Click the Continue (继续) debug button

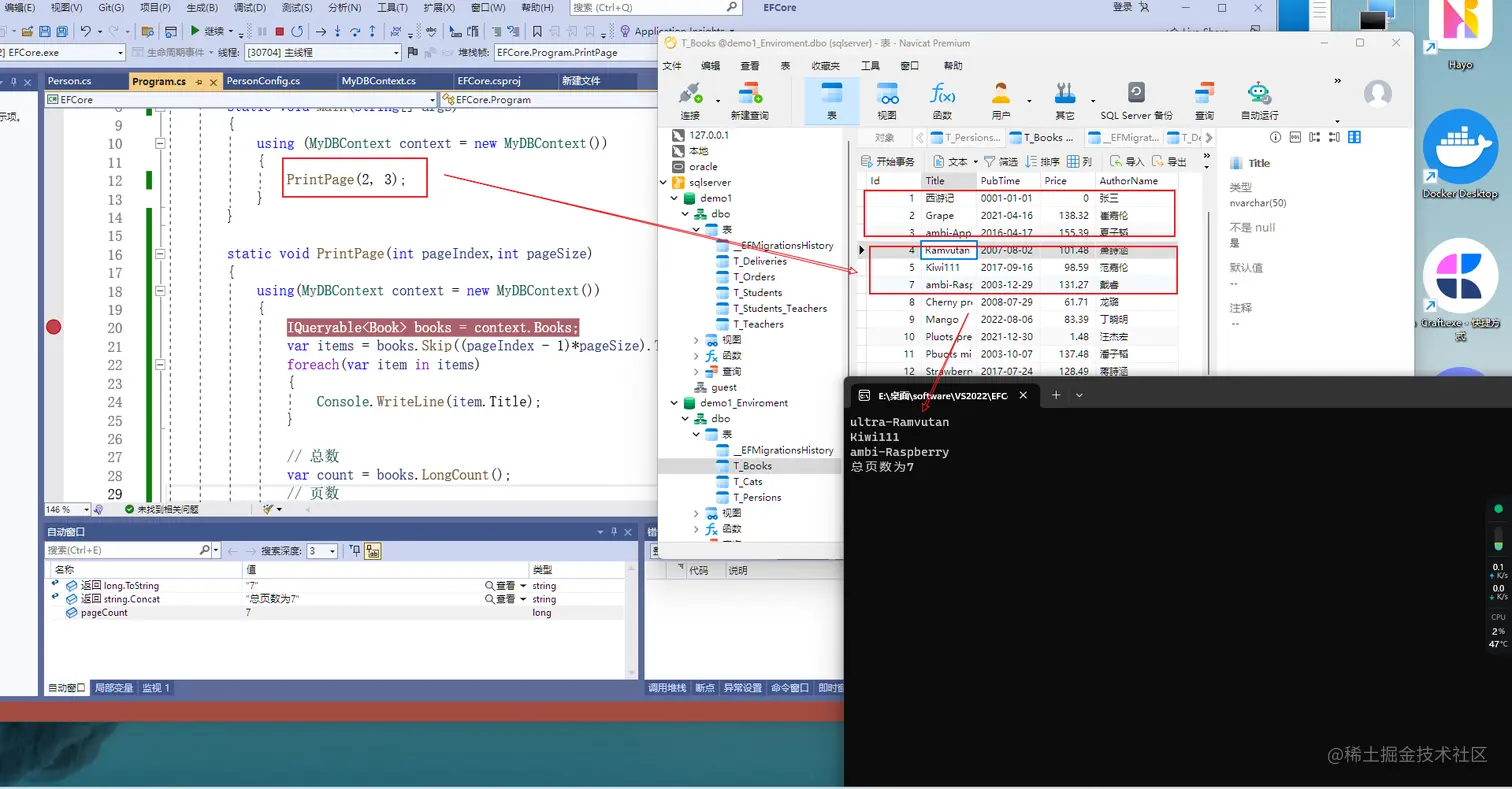[209, 32]
